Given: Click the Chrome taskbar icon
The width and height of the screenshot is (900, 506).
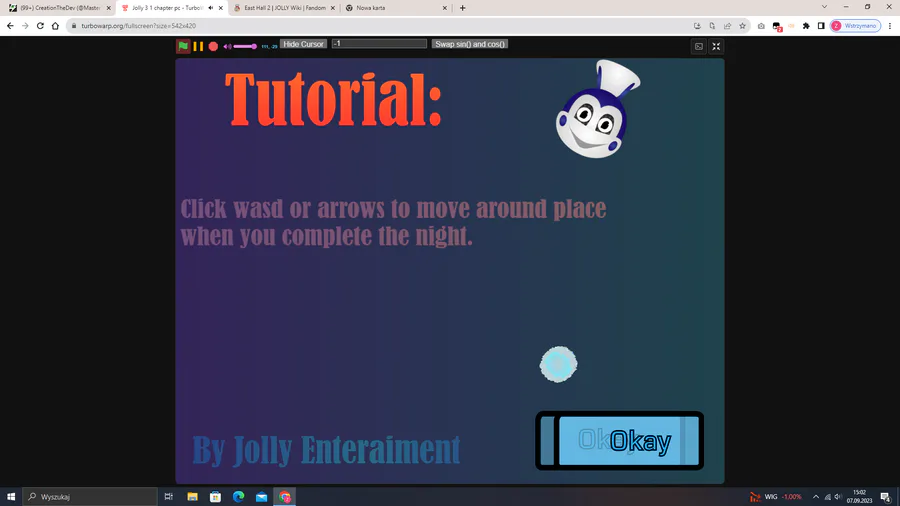Looking at the screenshot, I should (x=285, y=497).
